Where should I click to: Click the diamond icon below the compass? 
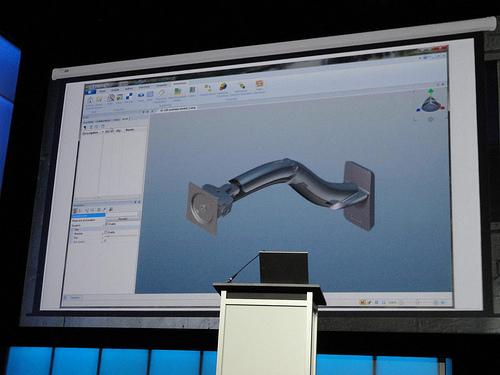click(x=431, y=119)
